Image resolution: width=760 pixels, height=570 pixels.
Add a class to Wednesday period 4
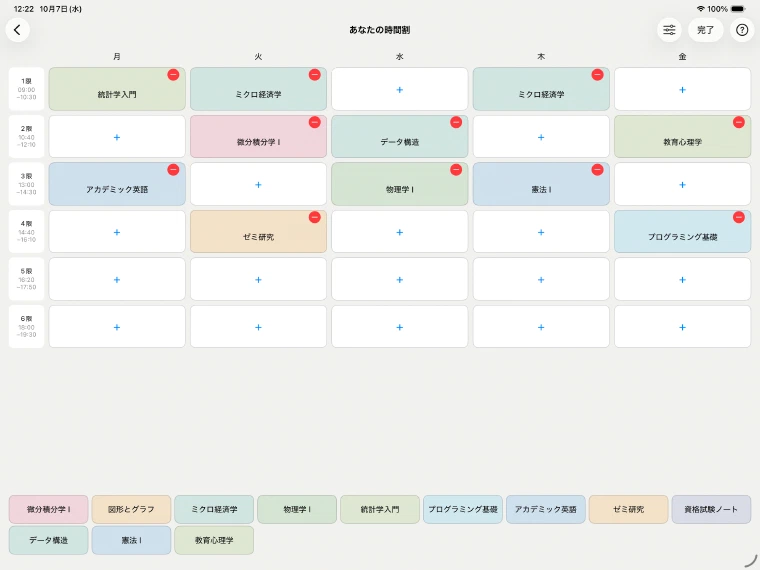[399, 232]
